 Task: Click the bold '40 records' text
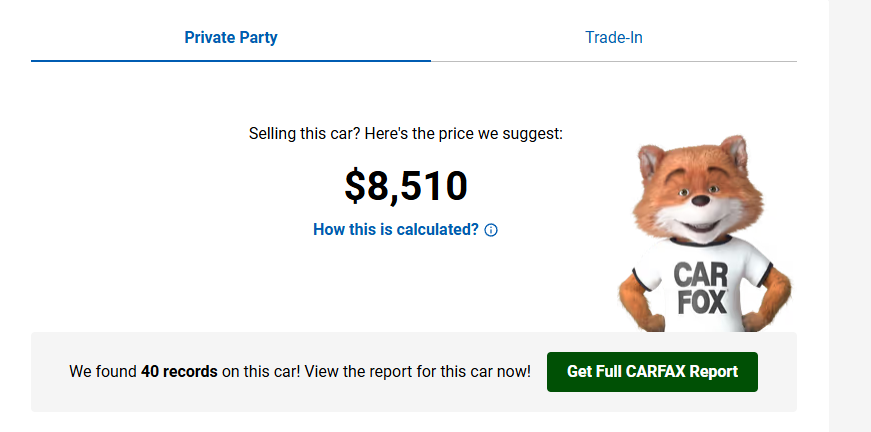[x=179, y=371]
